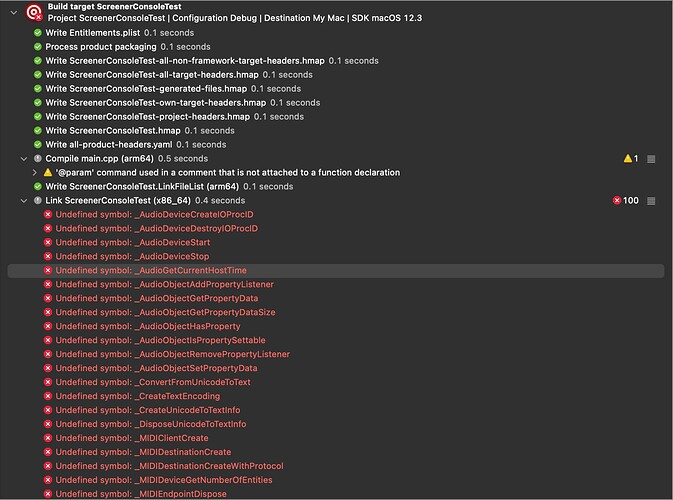Select error 'Undefined symbol: _CreateTextEncoding'

(138, 396)
